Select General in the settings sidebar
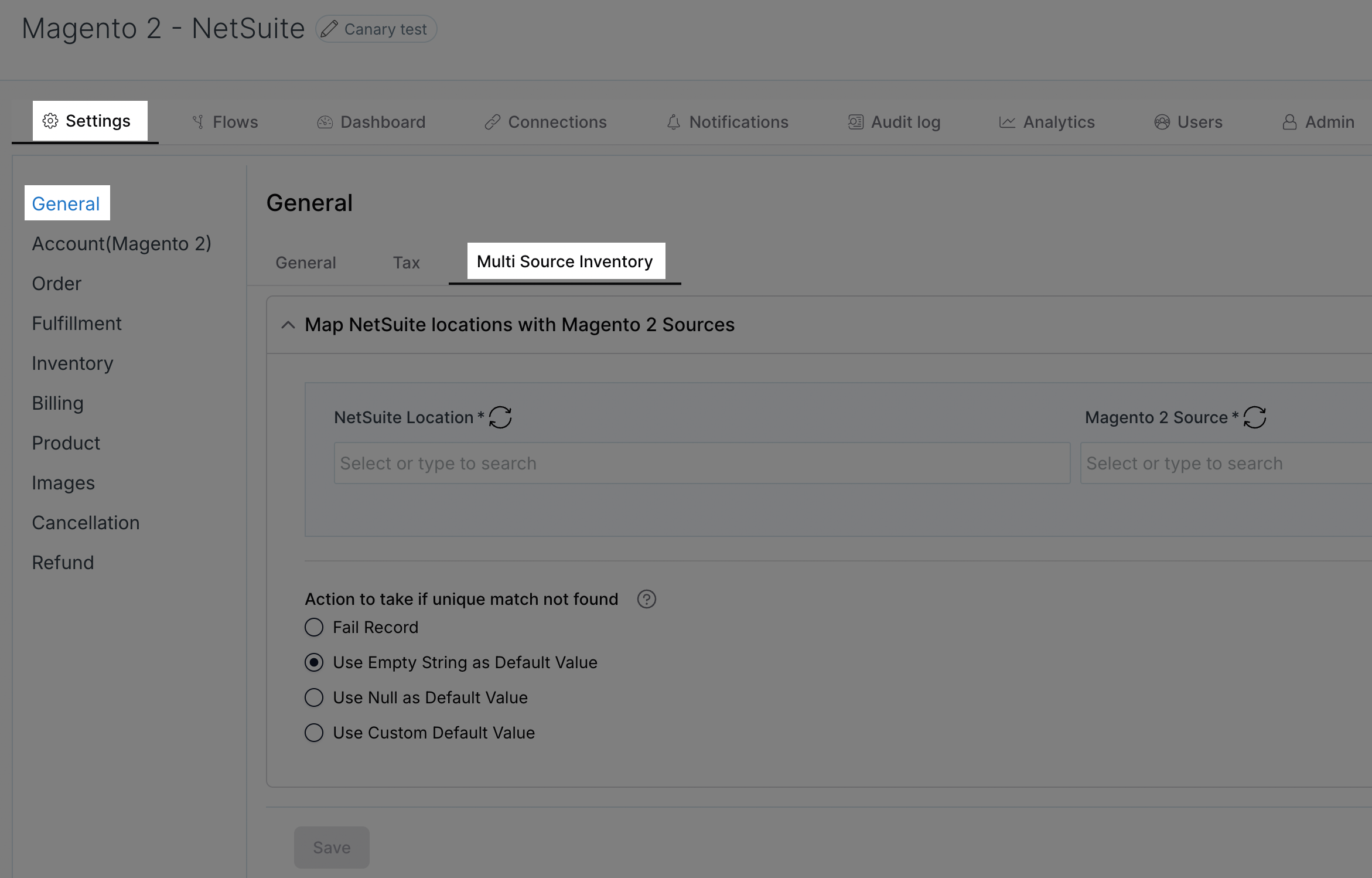 (66, 203)
